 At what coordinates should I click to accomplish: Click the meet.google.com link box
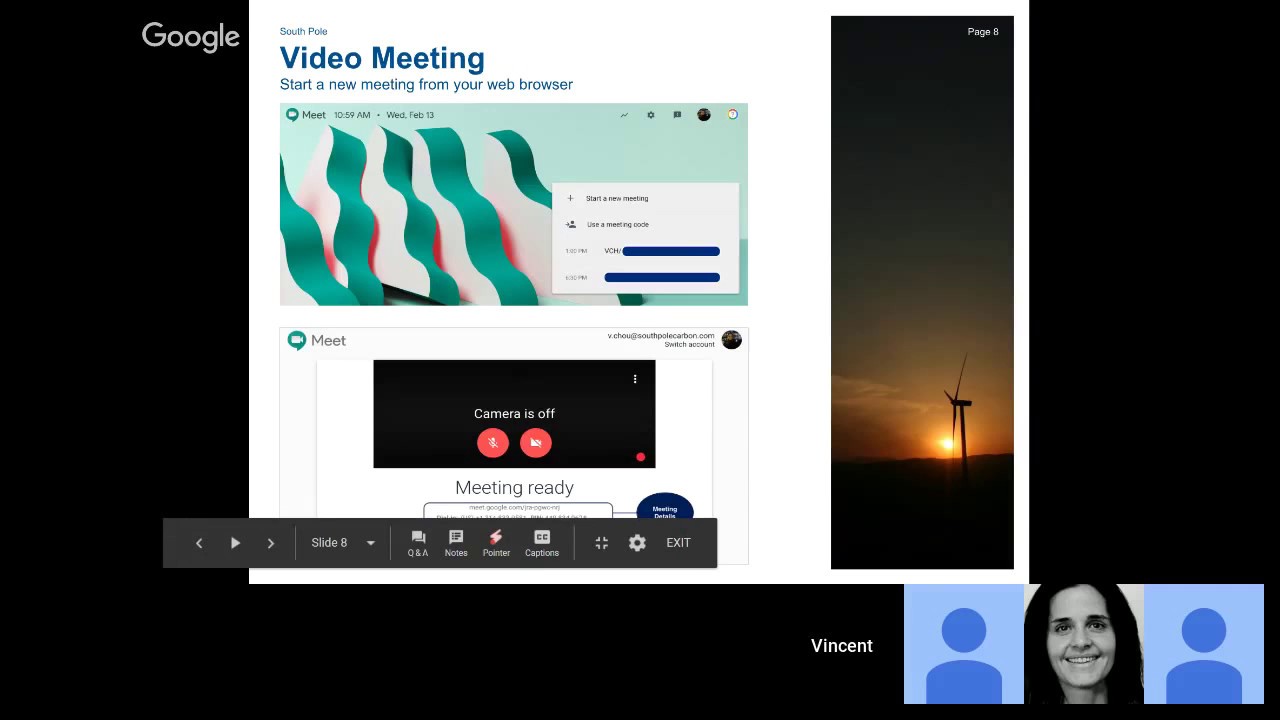pyautogui.click(x=518, y=510)
